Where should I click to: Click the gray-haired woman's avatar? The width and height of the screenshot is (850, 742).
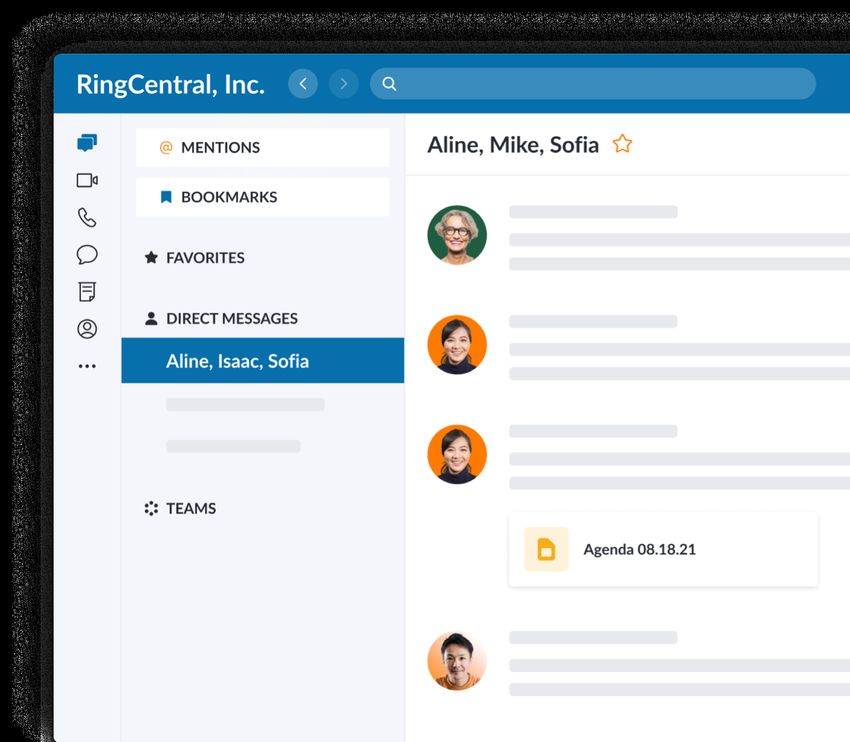[457, 235]
